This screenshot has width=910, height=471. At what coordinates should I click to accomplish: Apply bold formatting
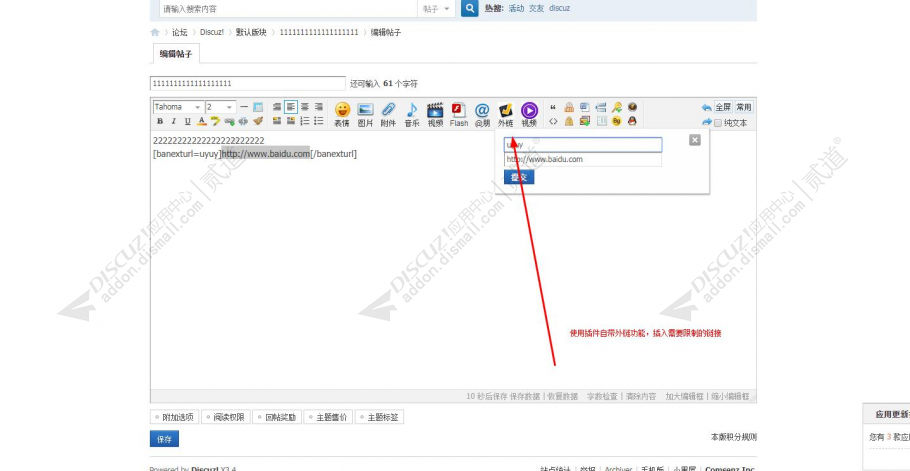click(x=160, y=121)
